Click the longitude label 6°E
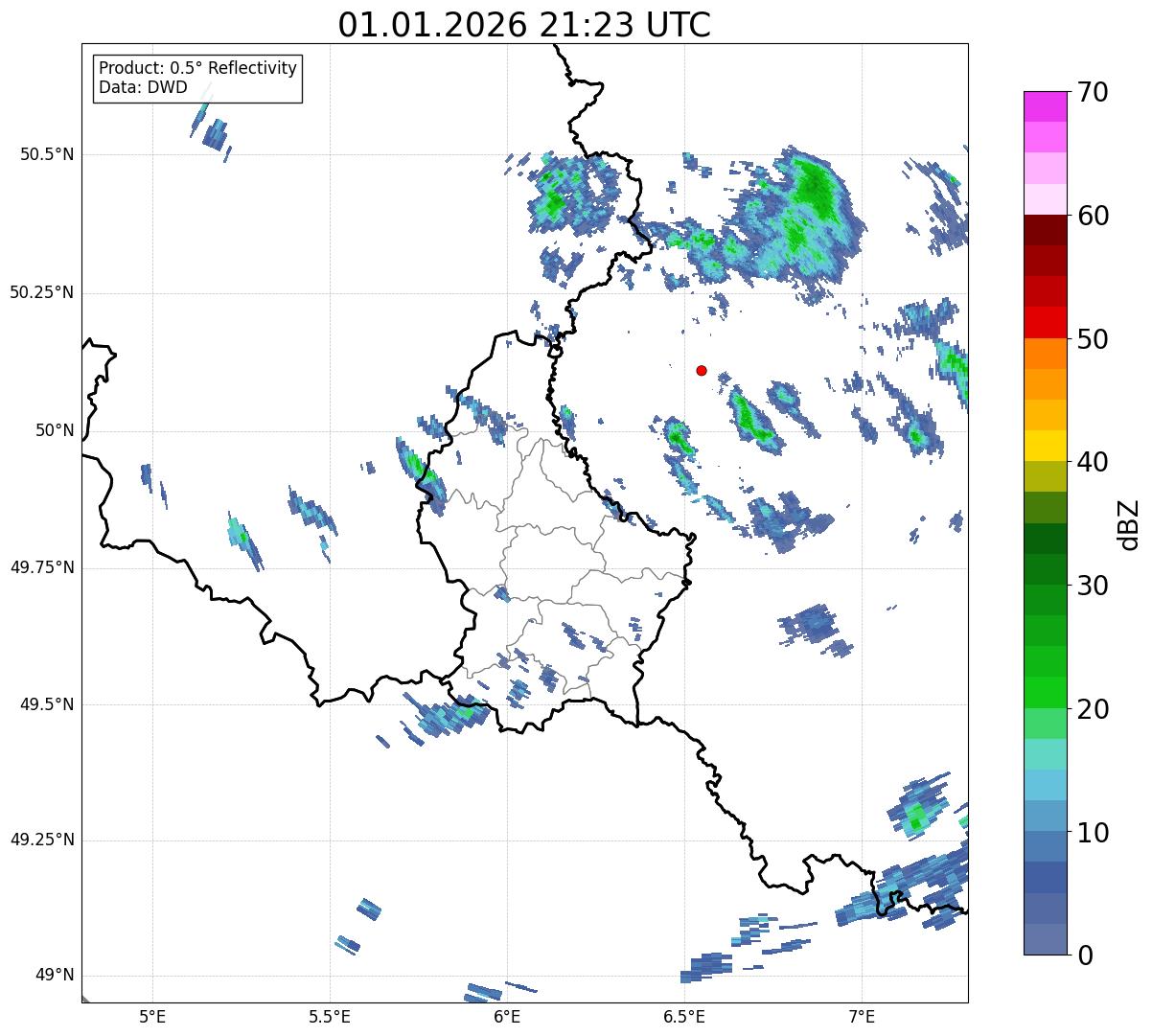 (507, 1016)
